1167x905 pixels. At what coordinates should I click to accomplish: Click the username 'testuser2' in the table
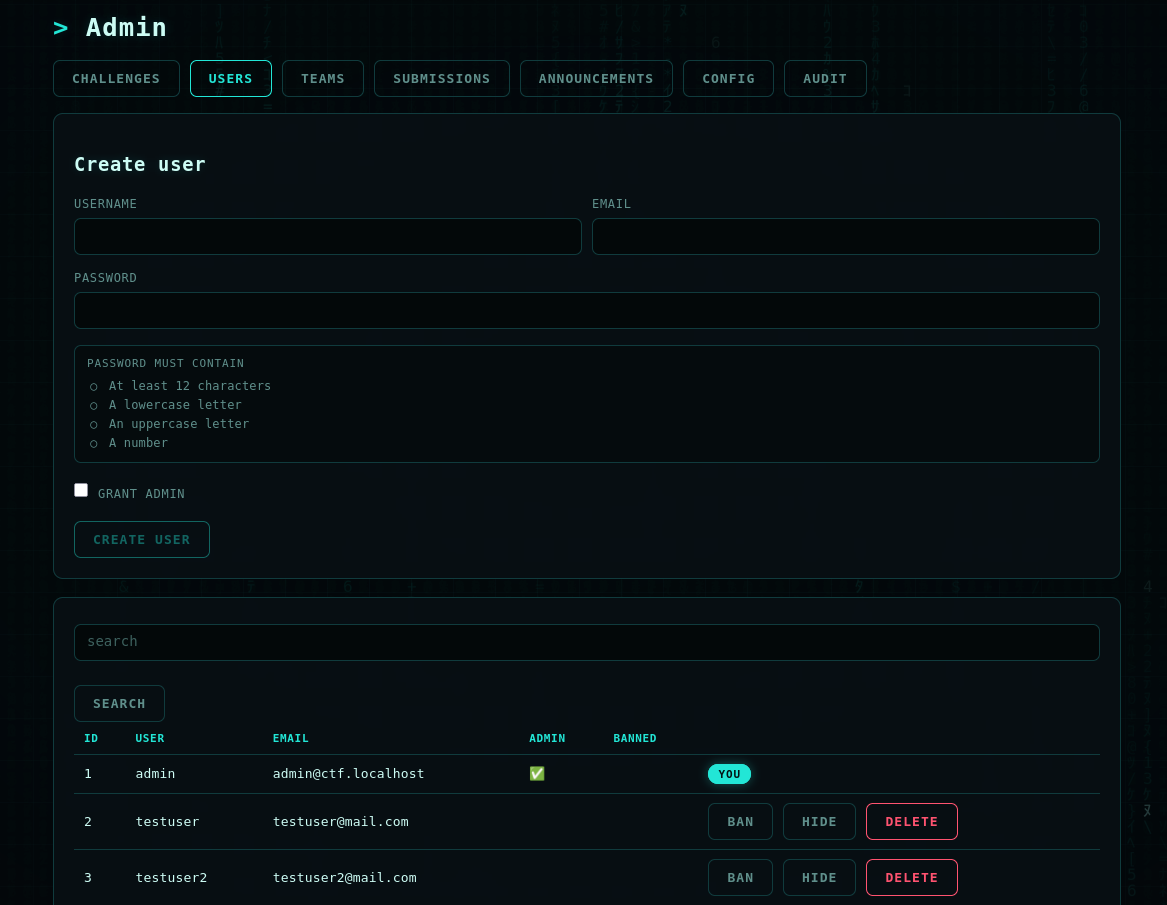171,877
